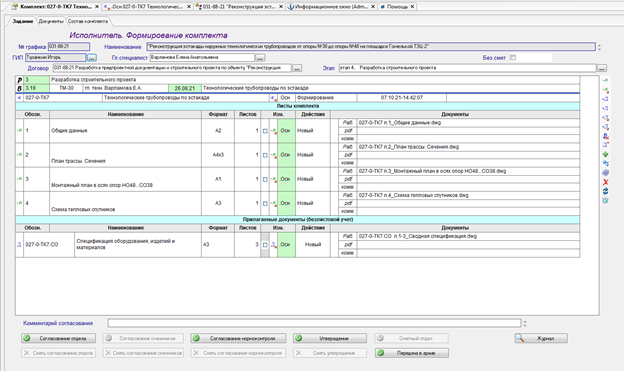Click into the Комментарий согласования input field
This screenshot has width=624, height=371.
tap(314, 323)
